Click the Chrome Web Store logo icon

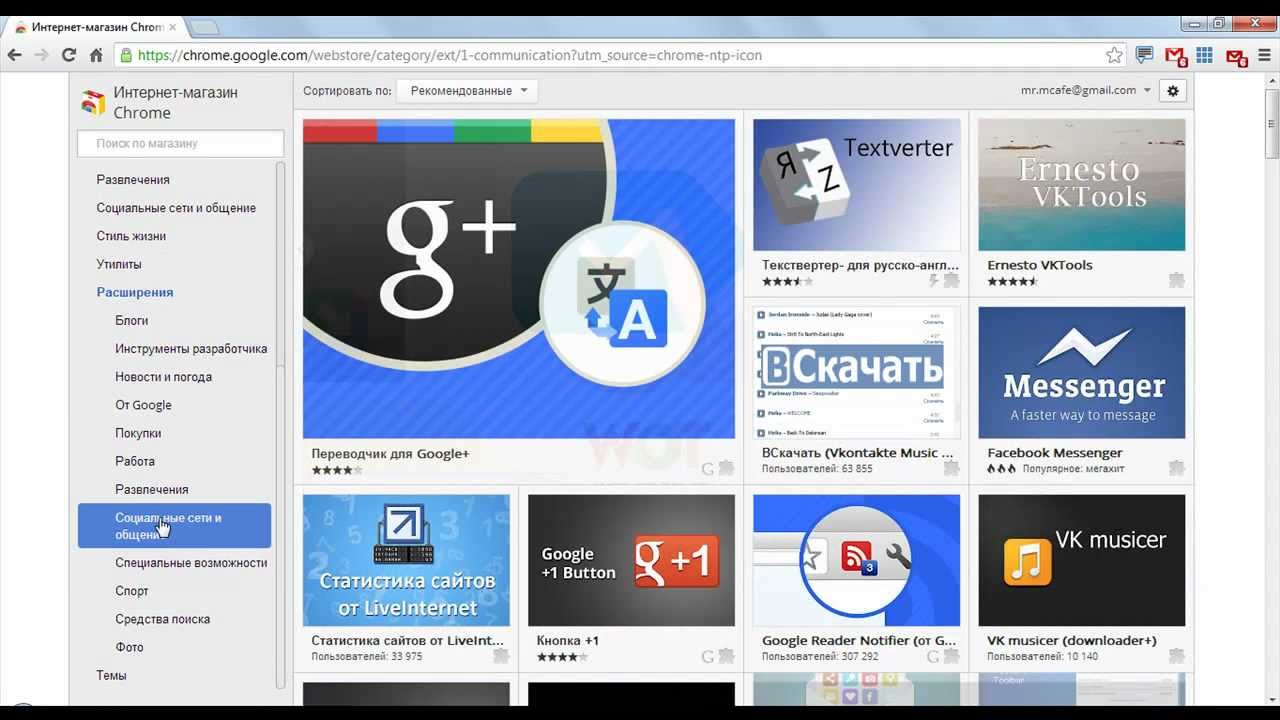(93, 102)
